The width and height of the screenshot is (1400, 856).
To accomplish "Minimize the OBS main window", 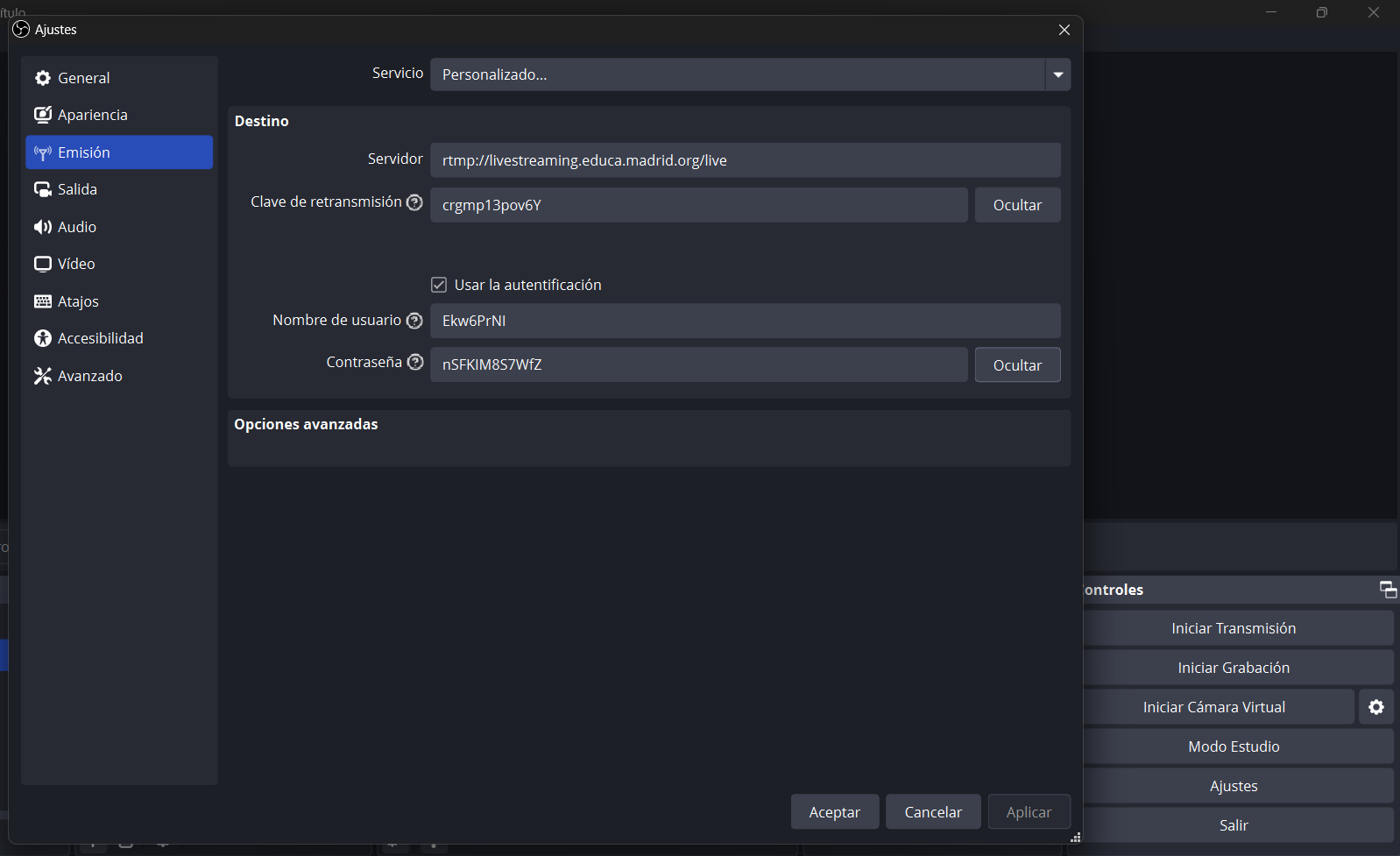I will pyautogui.click(x=1271, y=12).
